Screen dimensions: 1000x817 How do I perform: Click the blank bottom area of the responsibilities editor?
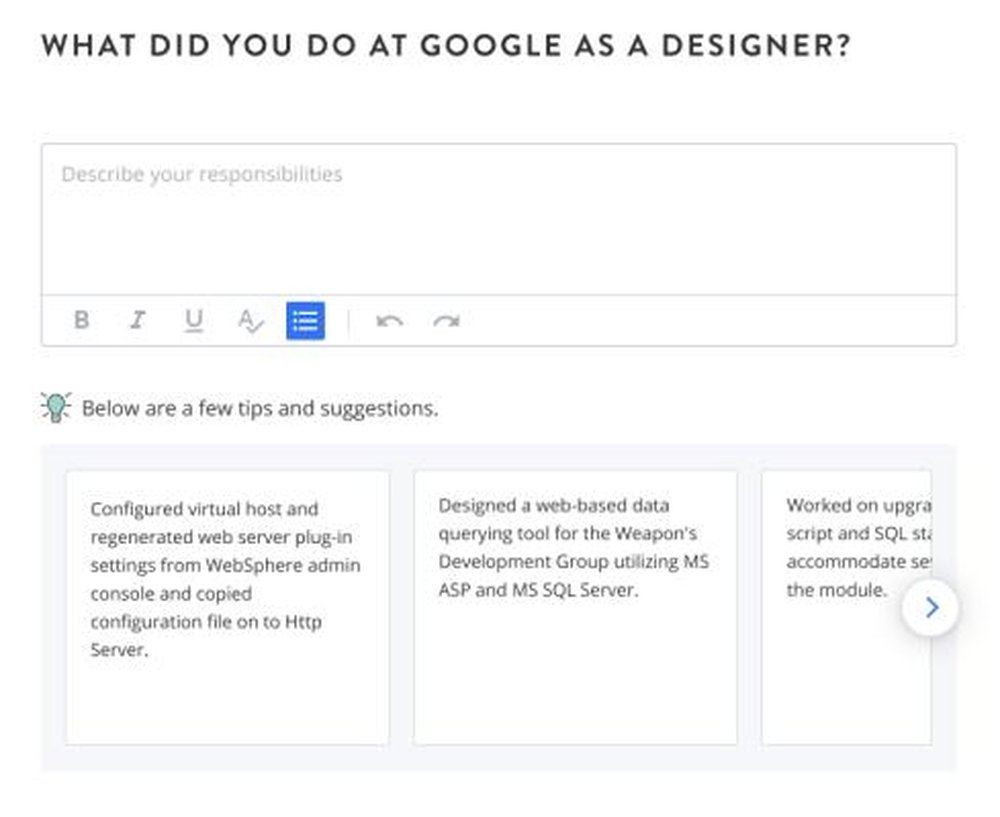499,255
